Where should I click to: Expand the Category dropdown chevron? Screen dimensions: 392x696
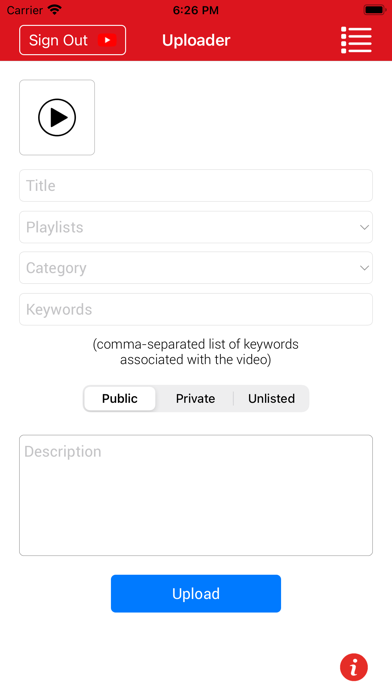point(364,268)
